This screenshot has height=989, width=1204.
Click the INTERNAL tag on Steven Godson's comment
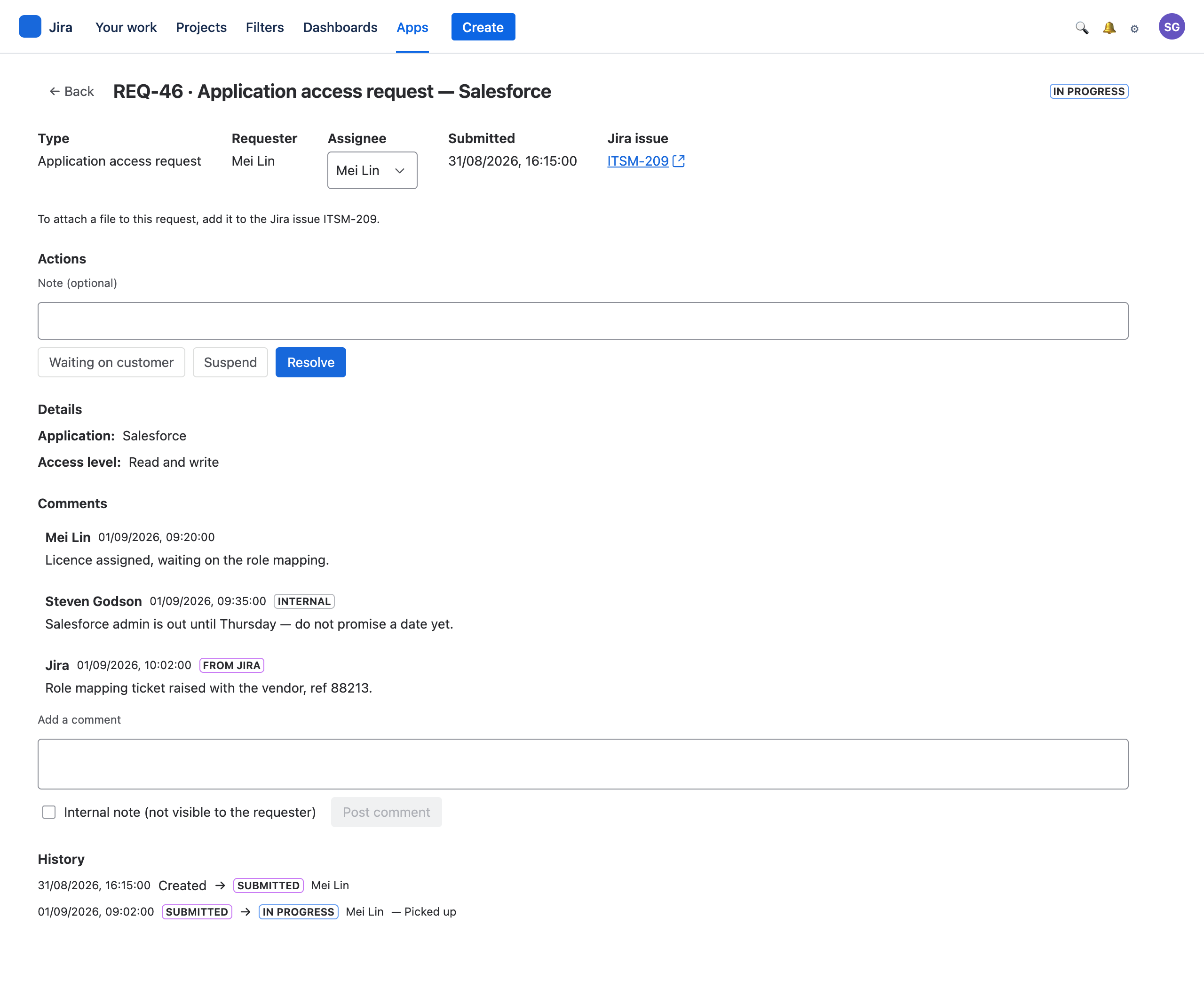pyautogui.click(x=304, y=602)
